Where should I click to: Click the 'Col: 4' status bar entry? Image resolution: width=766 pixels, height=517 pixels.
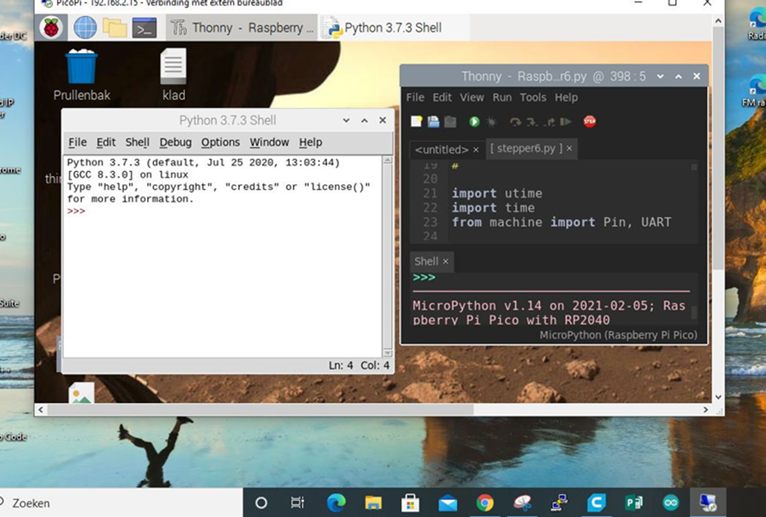[x=375, y=366]
